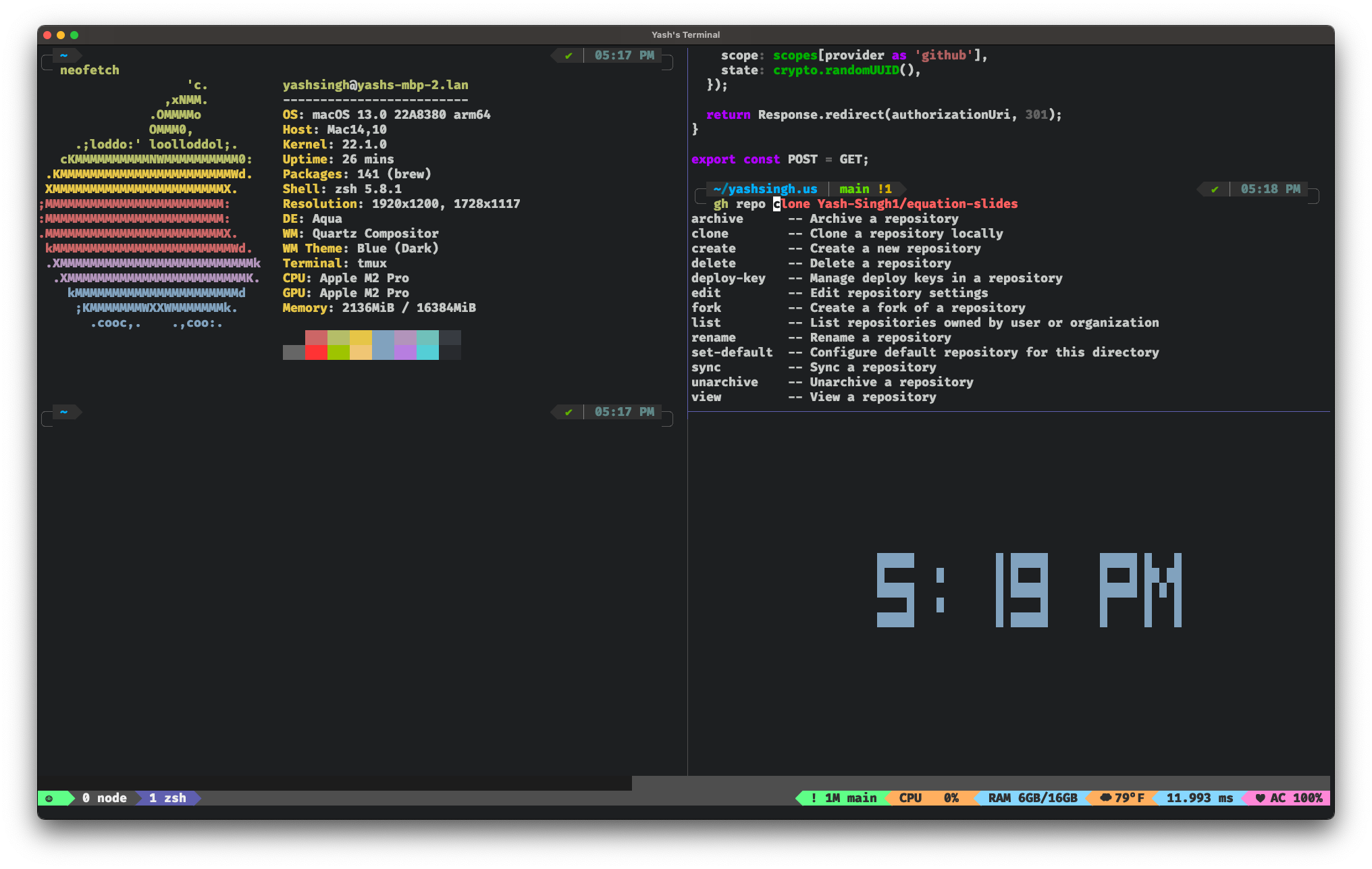Select the git status segment '! 1M main'
The image size is (1372, 869).
click(843, 798)
